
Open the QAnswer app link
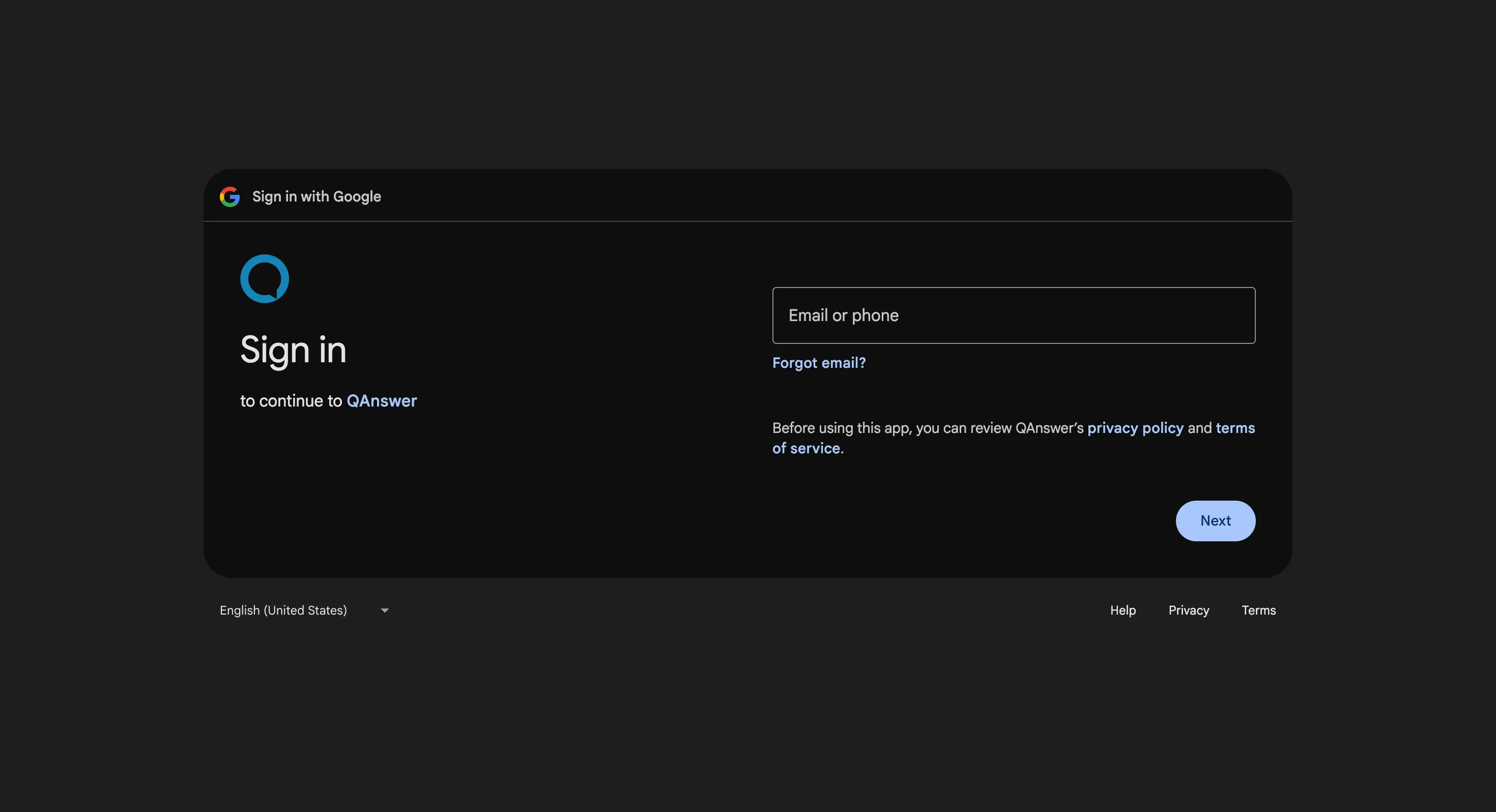pos(382,401)
